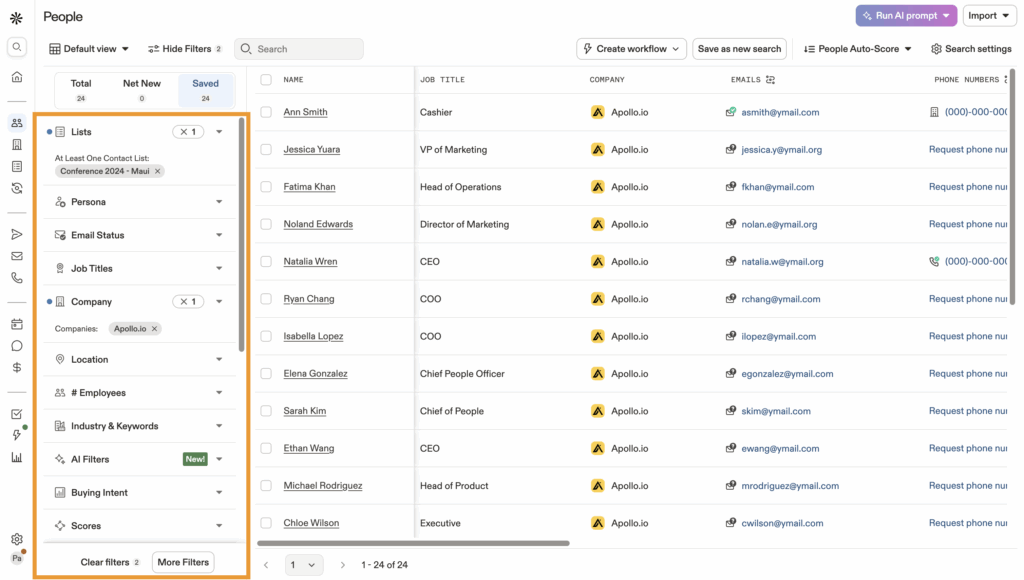This screenshot has height=580, width=1024.
Task: Tick the checkbox beside Ann Smith
Action: point(266,112)
